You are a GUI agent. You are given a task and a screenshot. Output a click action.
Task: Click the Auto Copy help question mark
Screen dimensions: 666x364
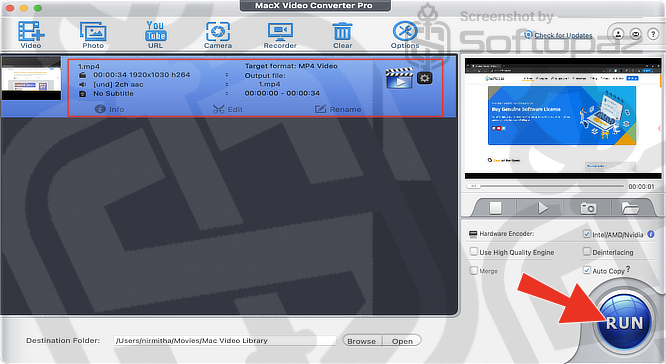[x=628, y=269]
